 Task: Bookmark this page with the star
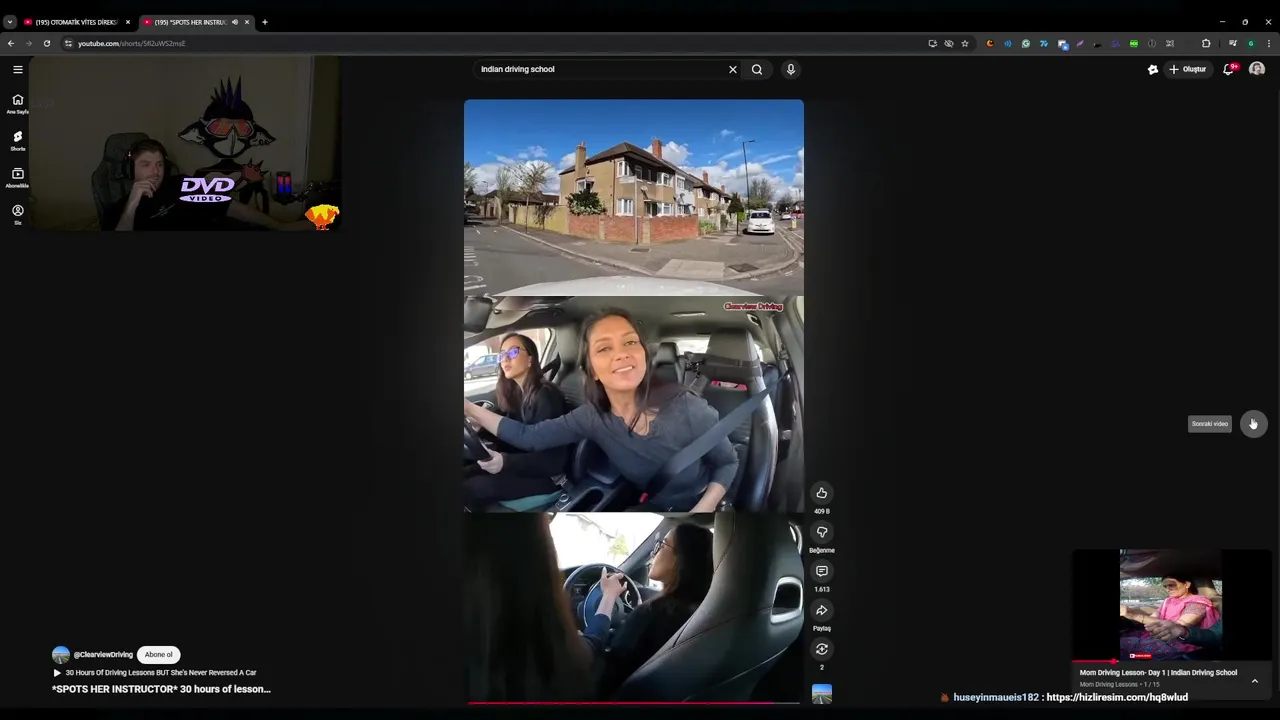click(964, 43)
